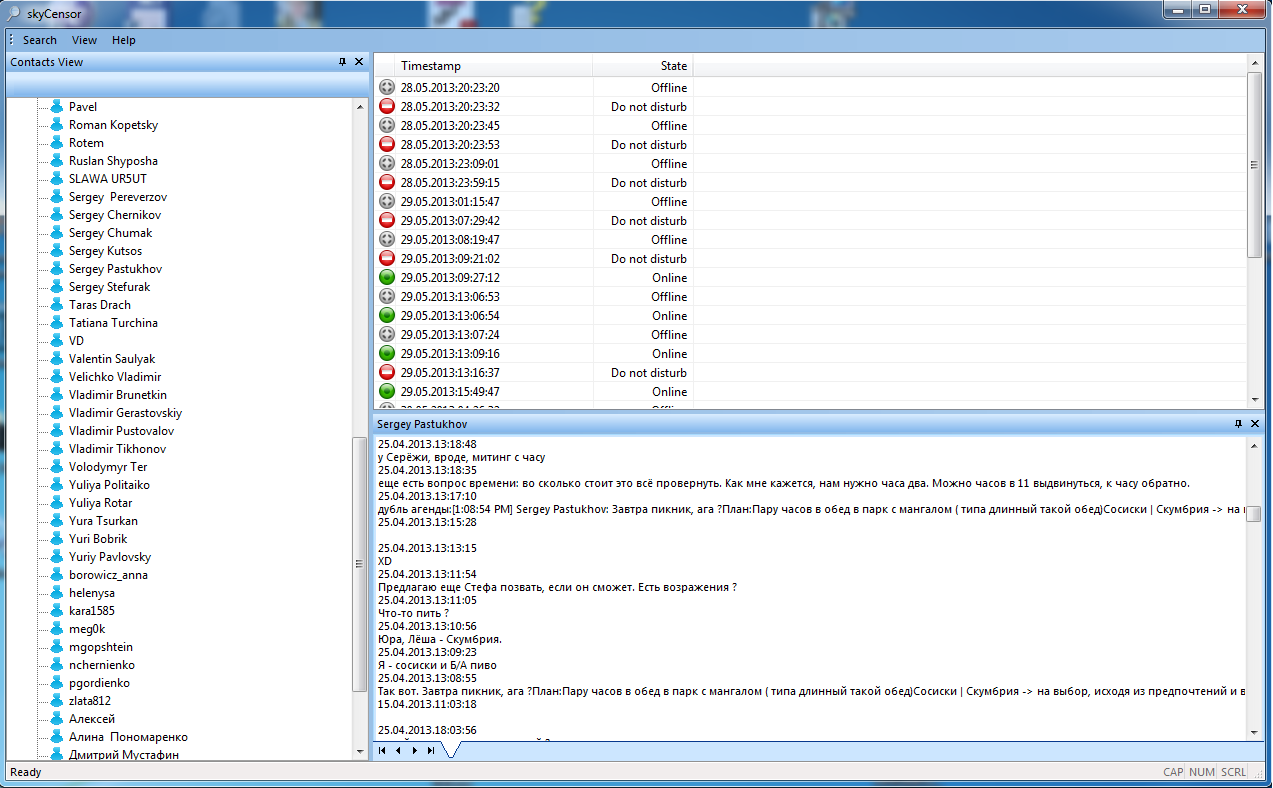Select Volodymyr Ter contact
Viewport: 1273px width, 788px height.
tap(108, 467)
